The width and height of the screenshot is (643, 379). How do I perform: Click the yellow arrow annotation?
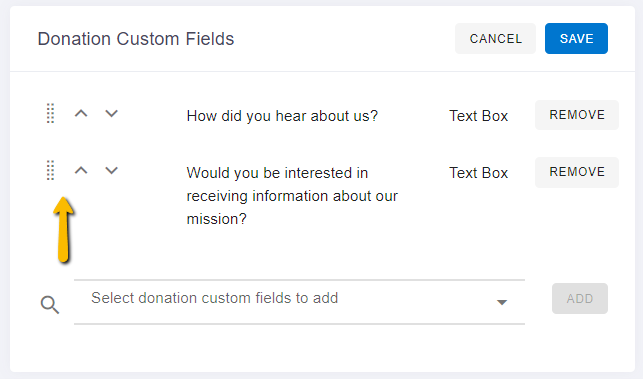[64, 229]
